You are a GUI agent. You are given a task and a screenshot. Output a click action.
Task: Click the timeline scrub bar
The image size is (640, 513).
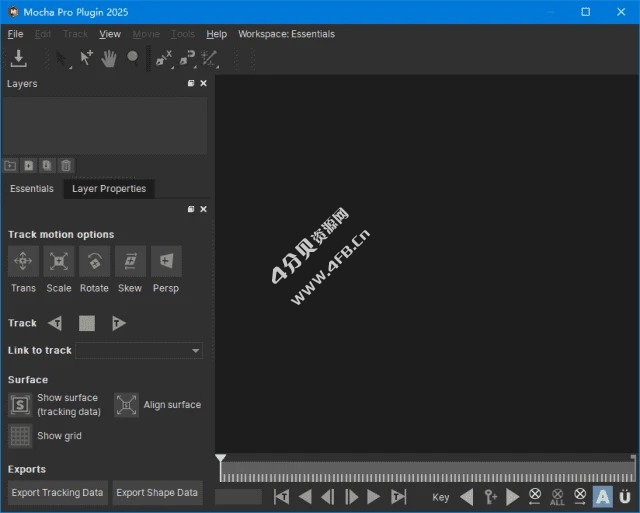click(427, 472)
